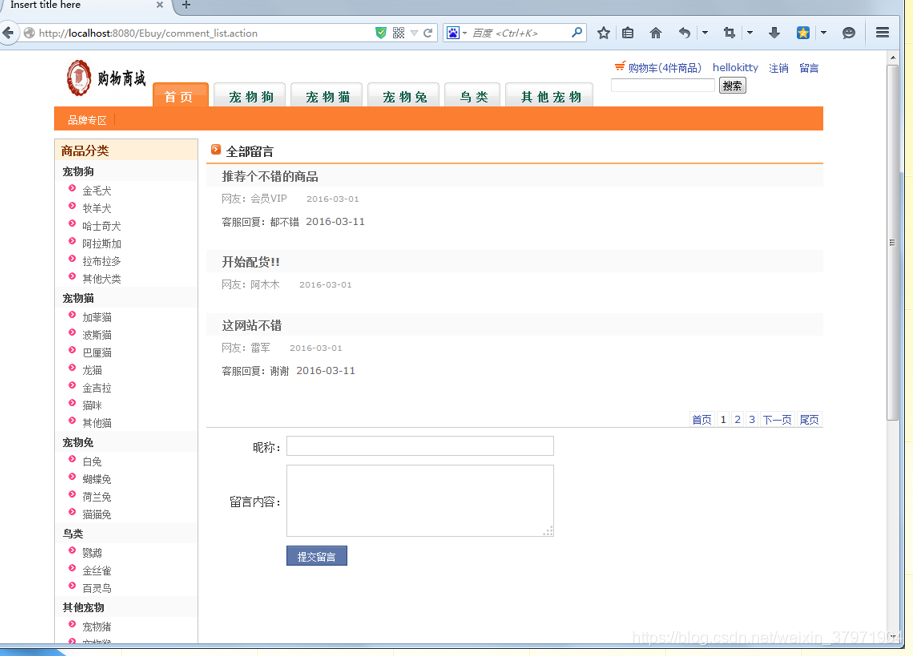Click the crop screenshot toolbar icon
This screenshot has width=913, height=656.
(729, 33)
